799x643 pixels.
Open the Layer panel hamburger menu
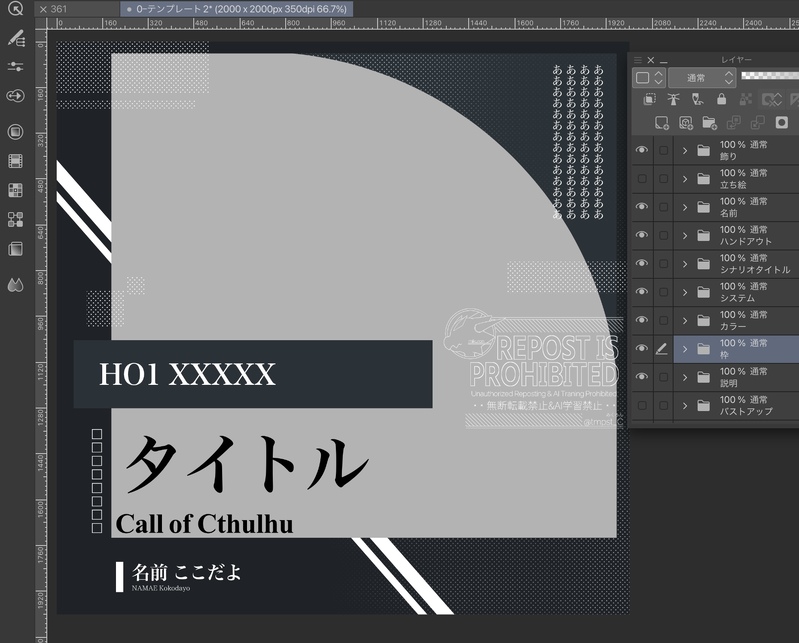click(638, 60)
